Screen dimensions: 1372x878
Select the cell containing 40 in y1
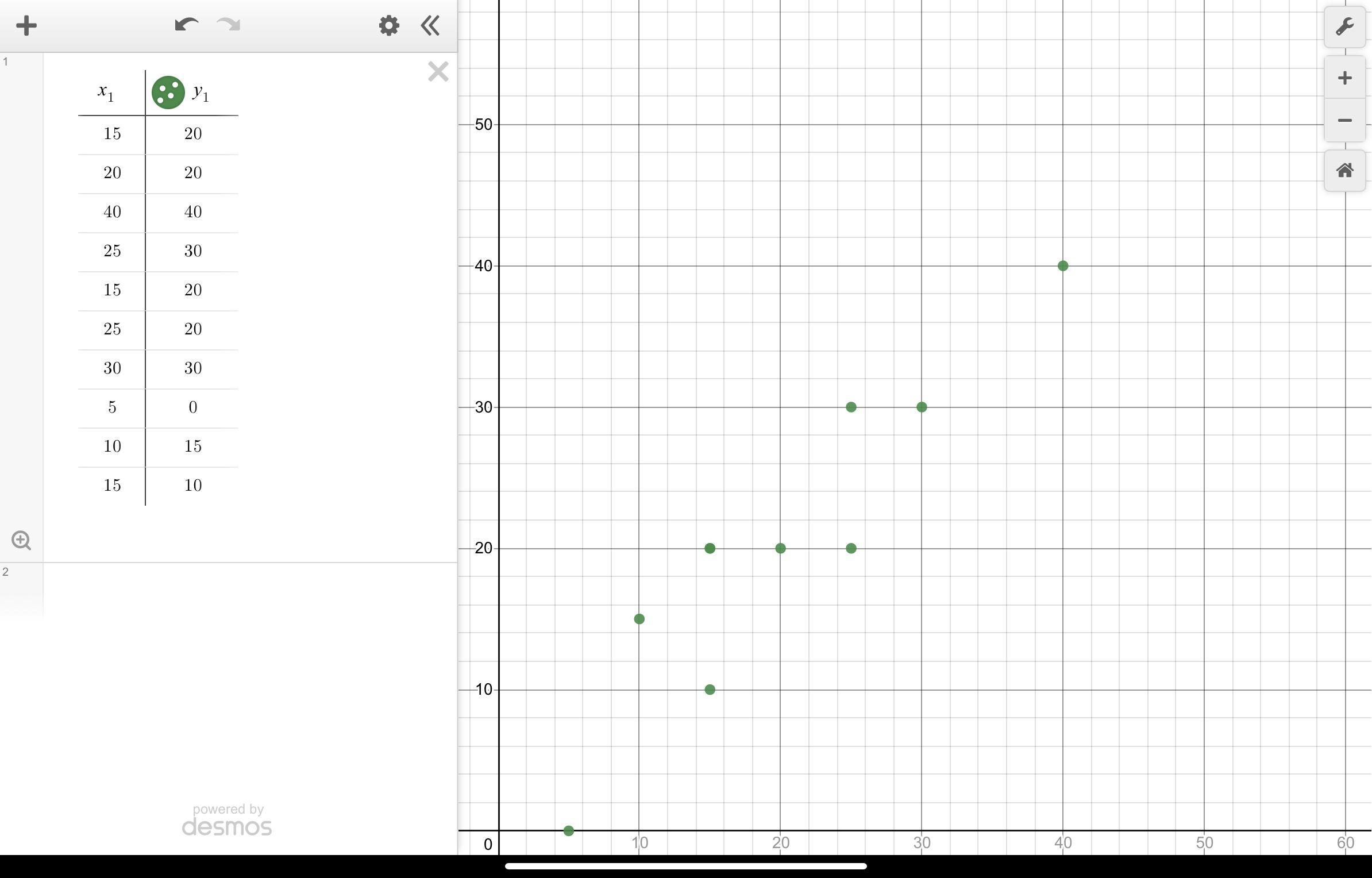[193, 213]
